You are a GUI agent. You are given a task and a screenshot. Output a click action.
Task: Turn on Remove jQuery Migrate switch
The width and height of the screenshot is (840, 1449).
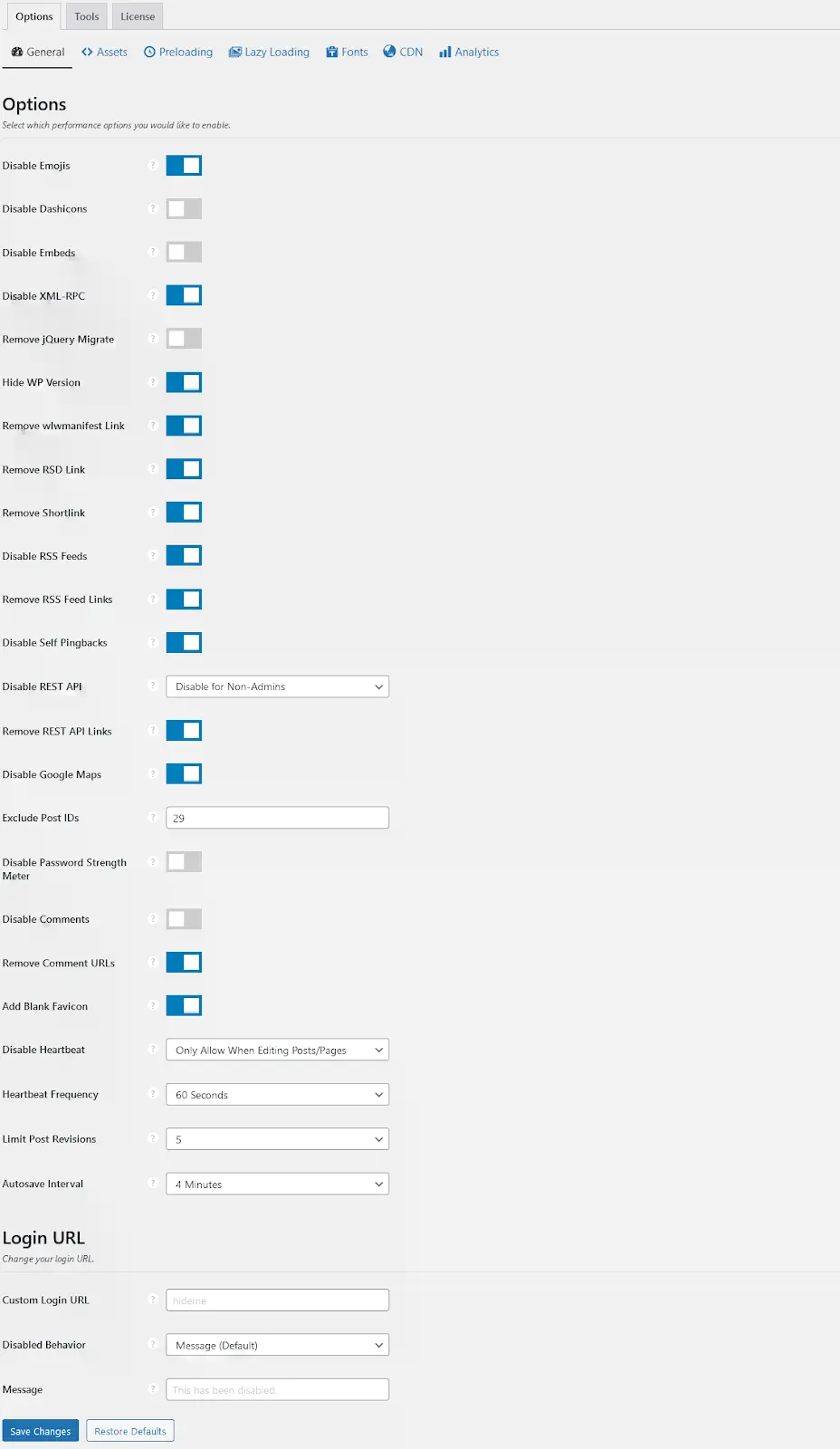[184, 339]
